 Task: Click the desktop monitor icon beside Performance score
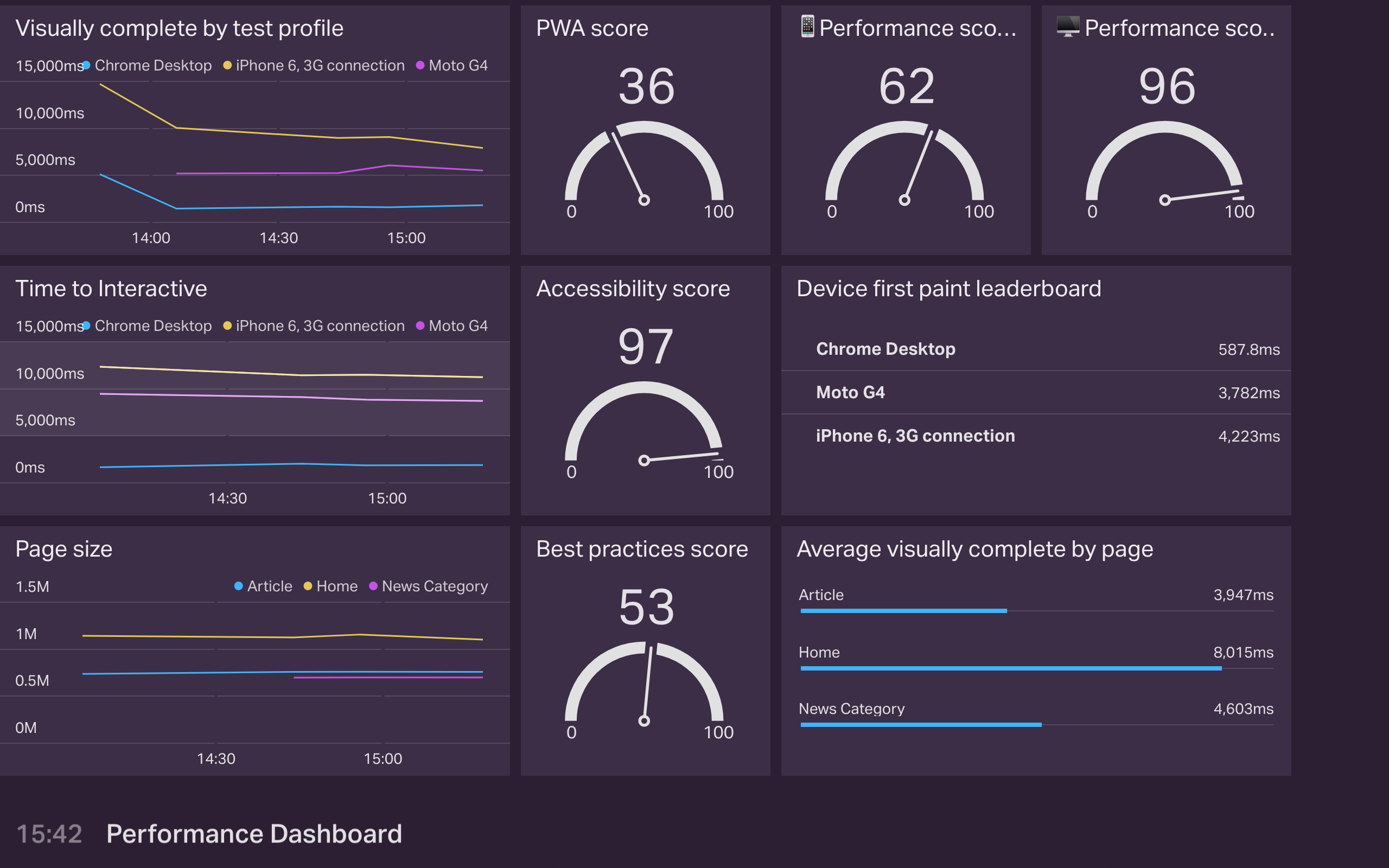click(x=1068, y=27)
